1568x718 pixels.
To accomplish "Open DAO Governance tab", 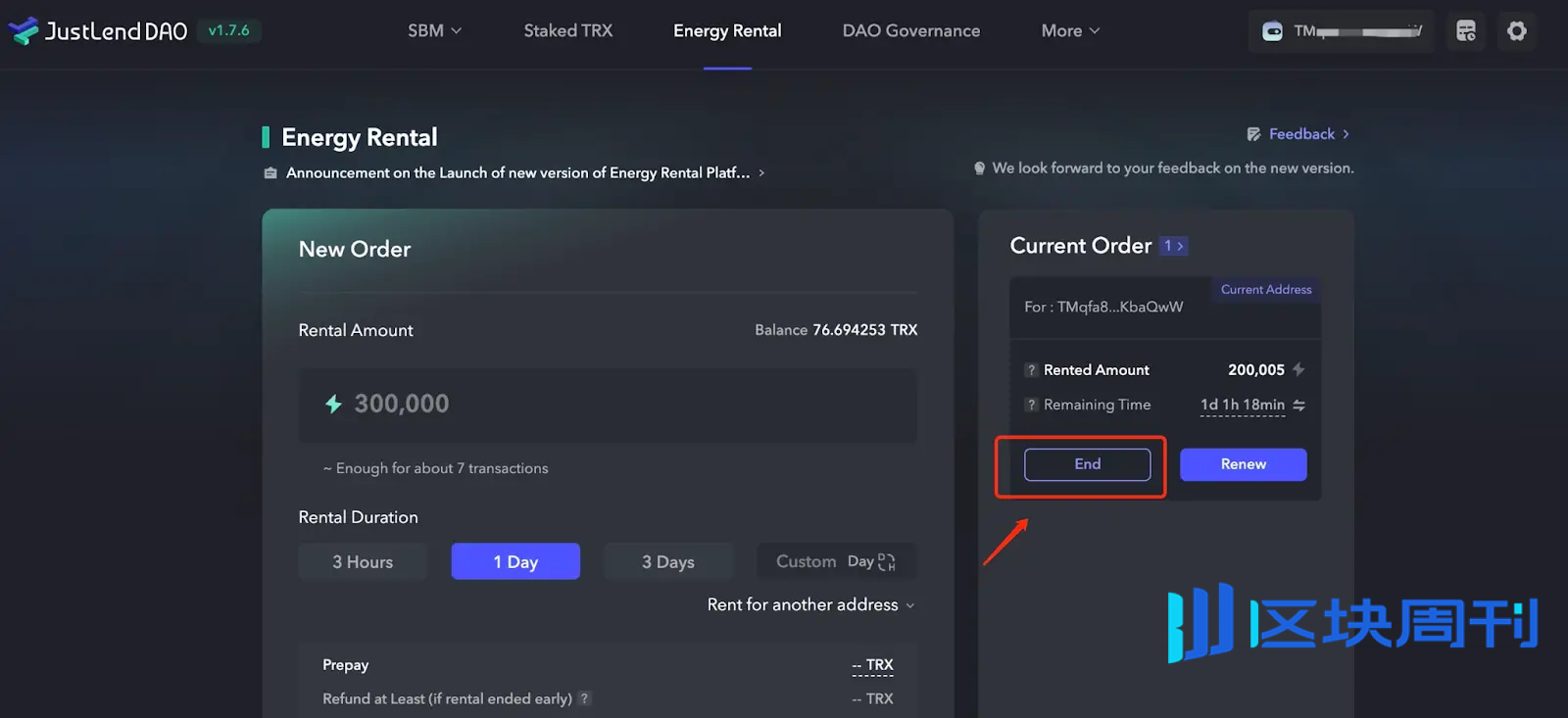I will pos(911,30).
